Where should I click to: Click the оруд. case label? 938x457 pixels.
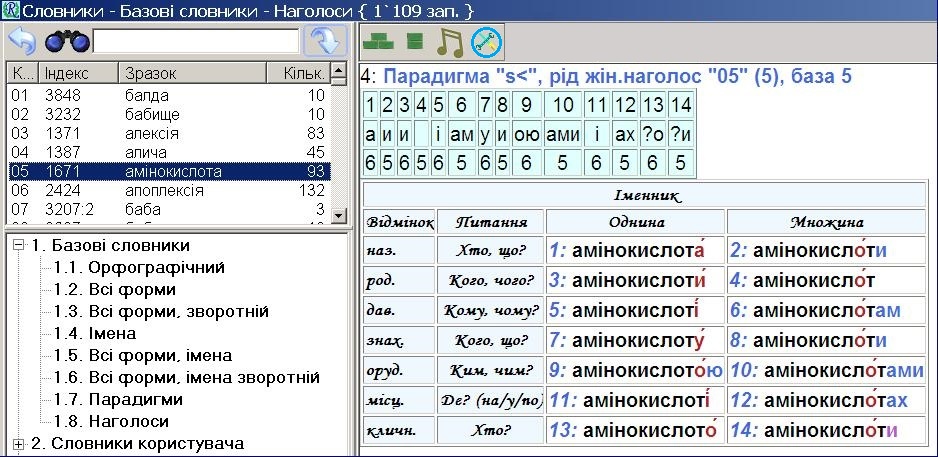click(399, 370)
